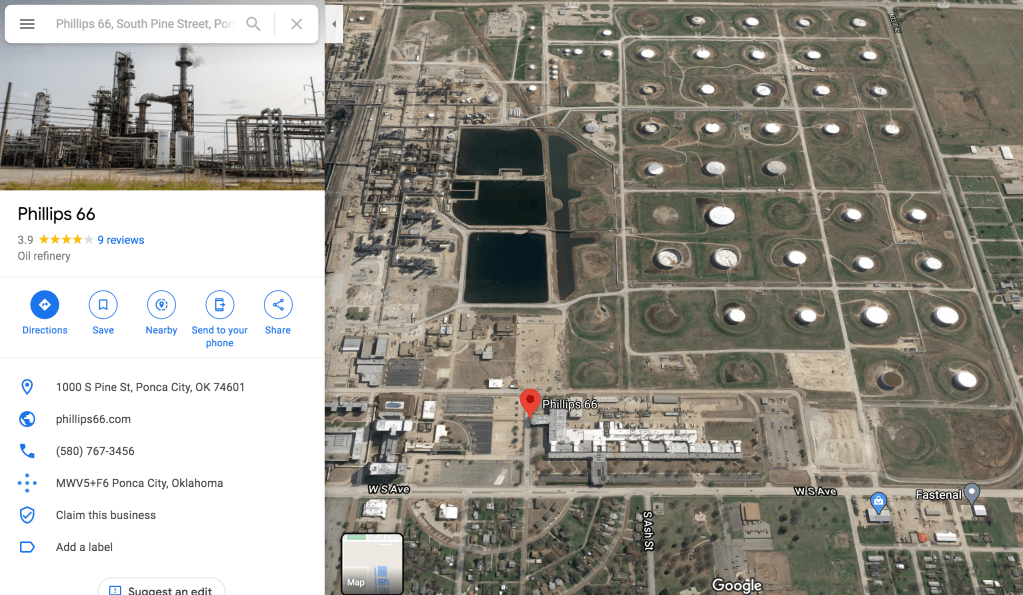Click phone number (580) 767-3456
Screen dimensions: 1023x595
95,451
